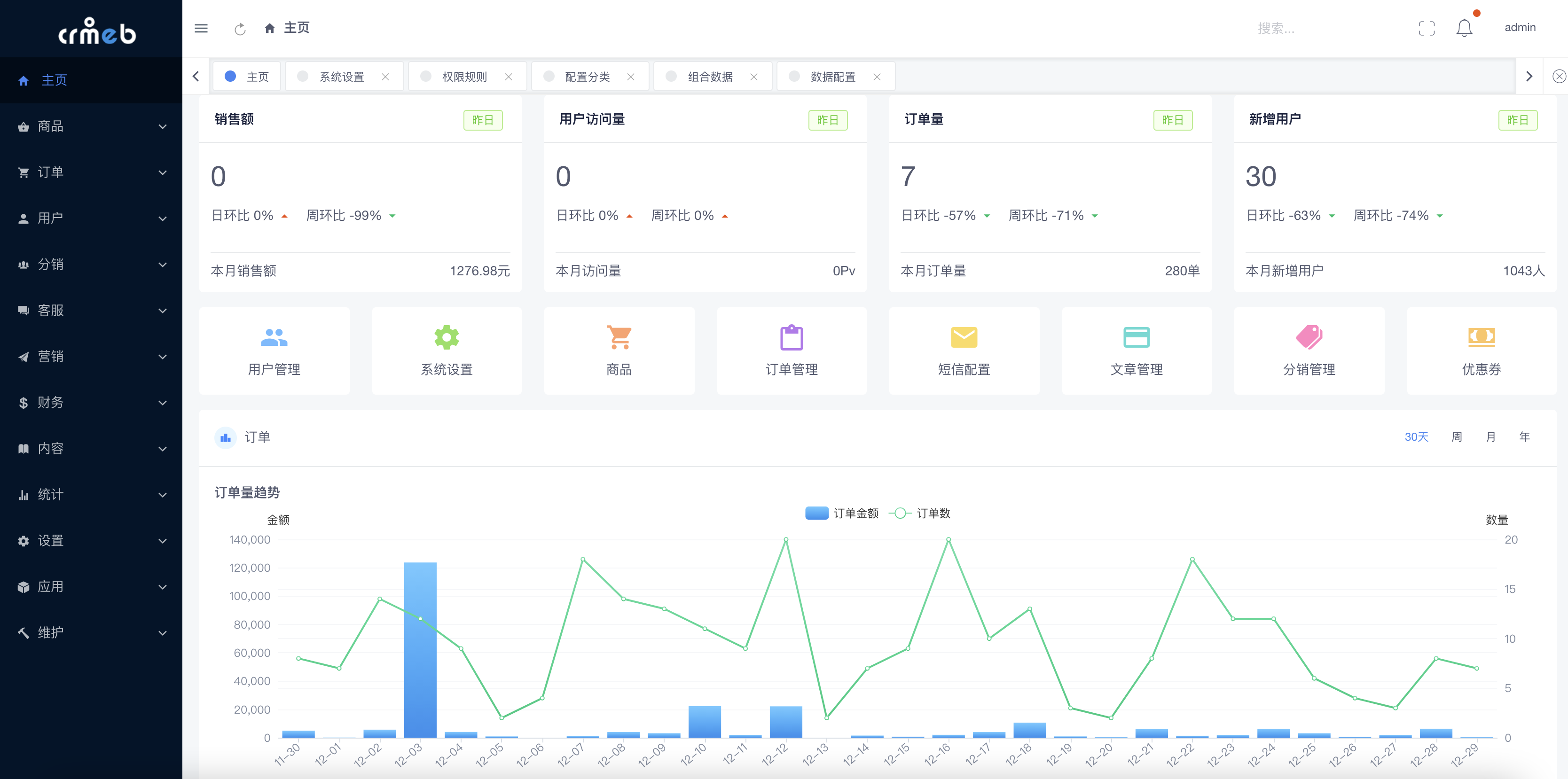Toggle the 订单数 legend series
Image resolution: width=1568 pixels, height=779 pixels.
click(919, 513)
